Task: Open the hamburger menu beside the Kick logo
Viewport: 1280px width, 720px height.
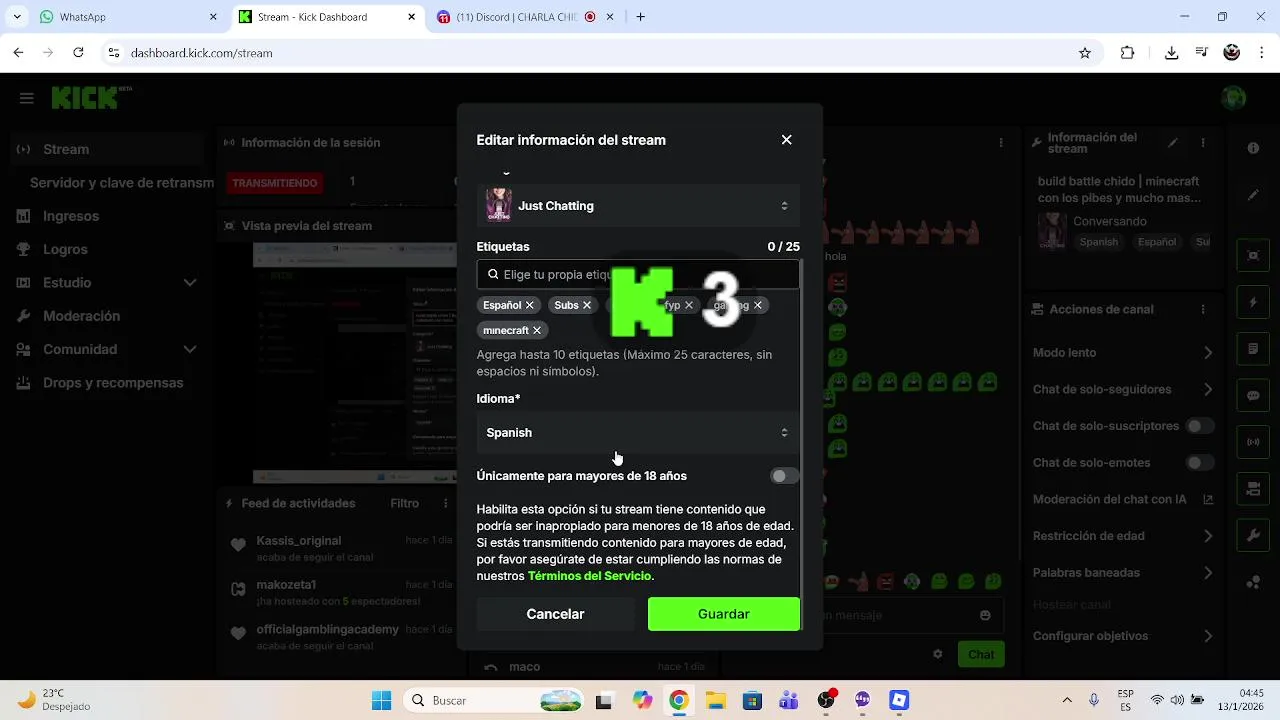Action: [27, 98]
